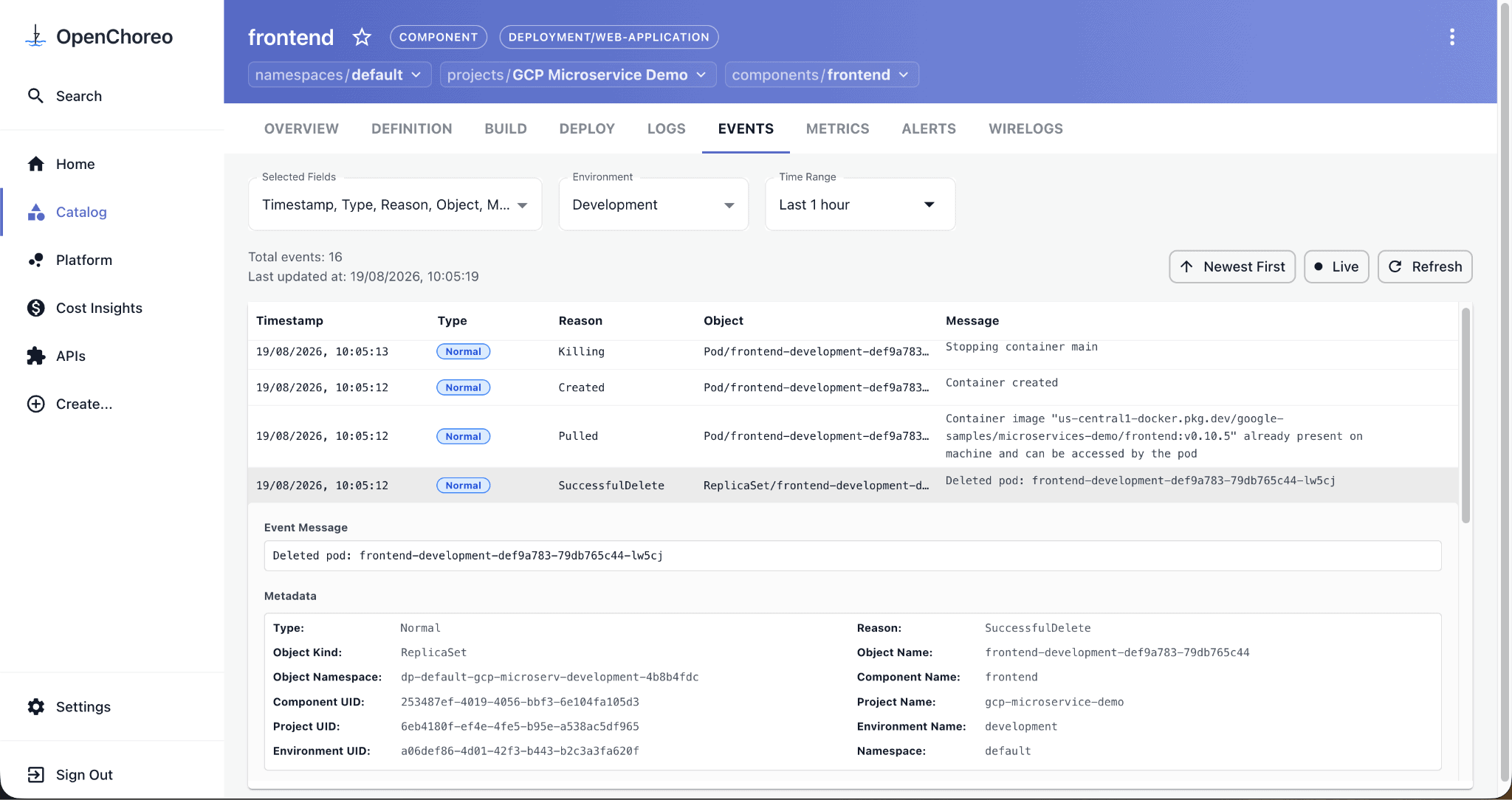The width and height of the screenshot is (1512, 800).
Task: Refresh the events list
Action: pos(1425,266)
